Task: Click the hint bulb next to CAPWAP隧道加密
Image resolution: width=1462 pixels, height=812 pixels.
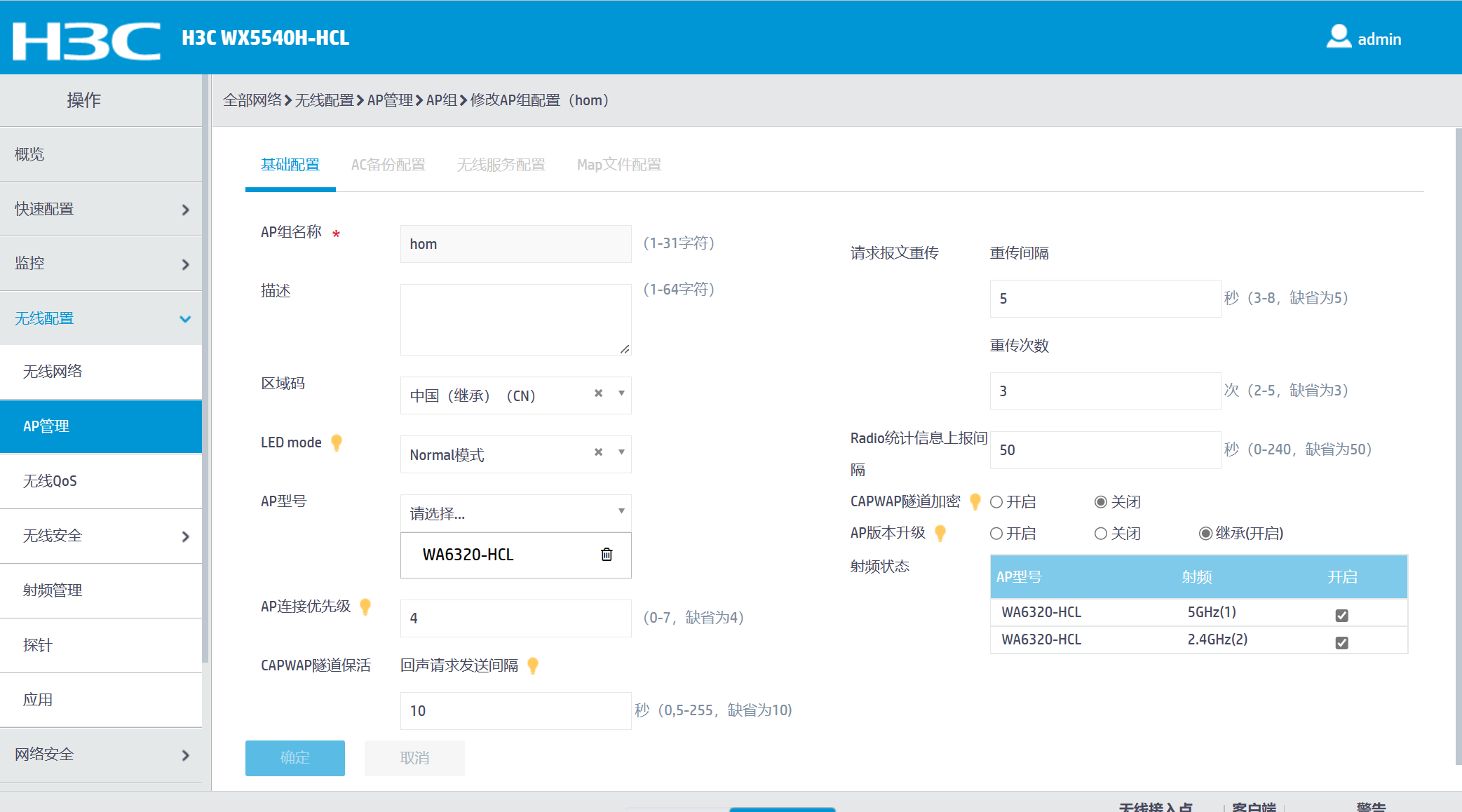Action: [x=975, y=501]
